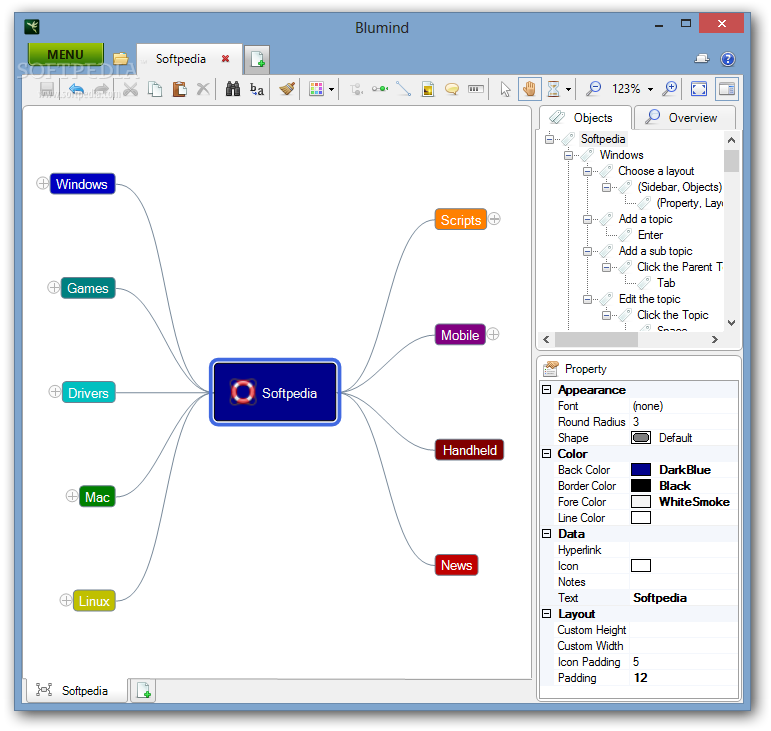Click the add sub topic icon
Image resolution: width=771 pixels, height=731 pixels.
pyautogui.click(x=356, y=89)
